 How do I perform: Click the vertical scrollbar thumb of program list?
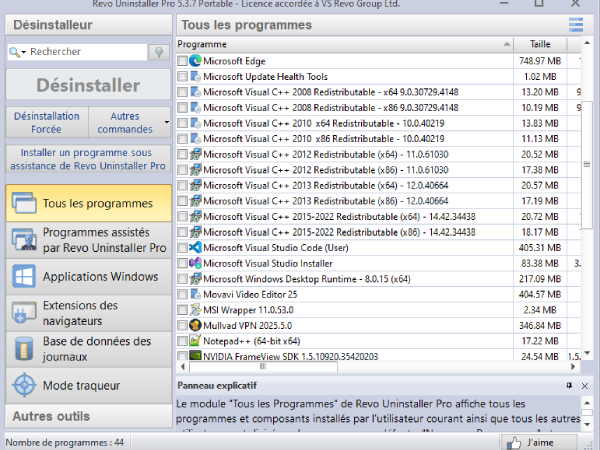(x=587, y=165)
